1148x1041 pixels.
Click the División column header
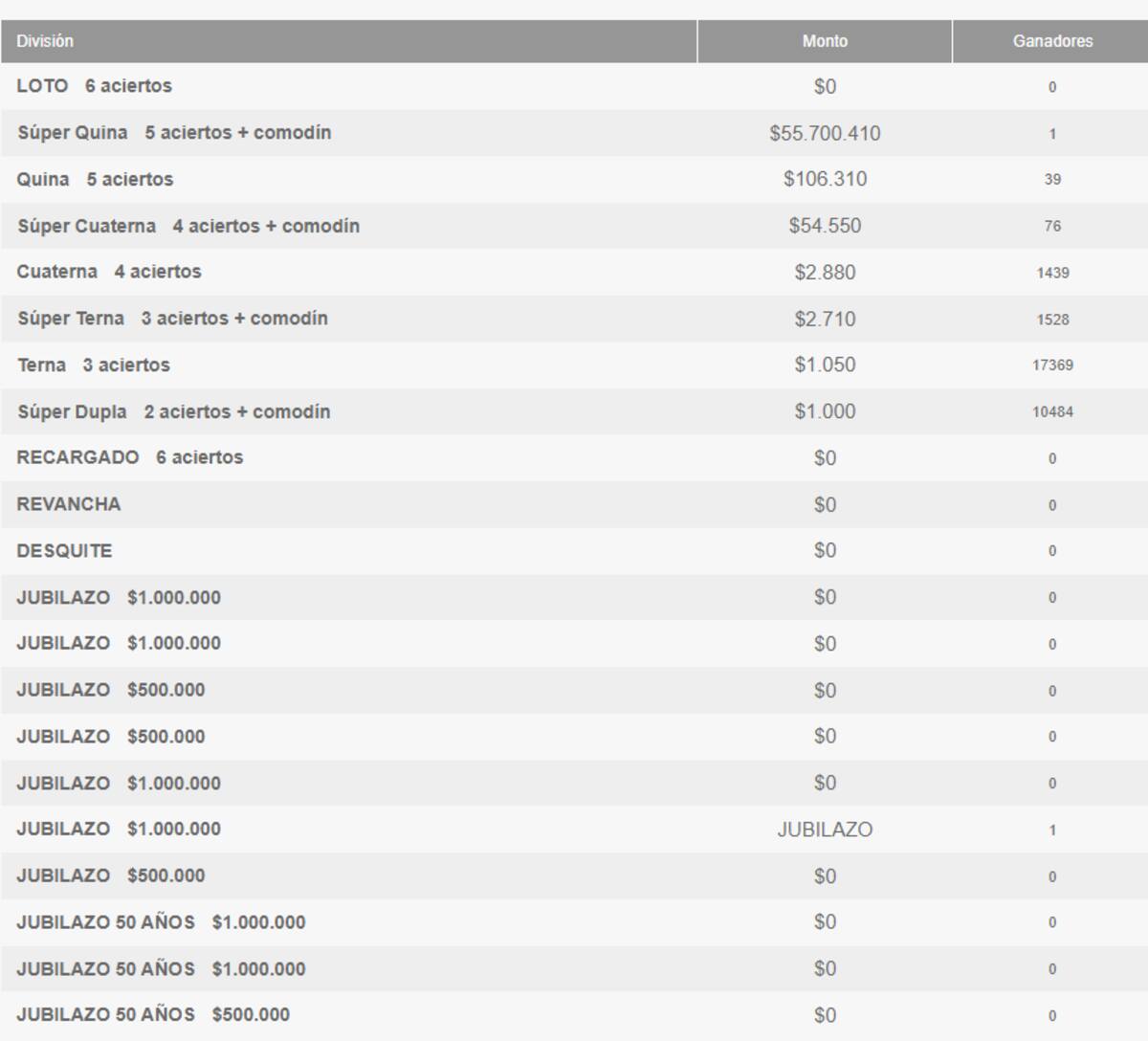[x=348, y=41]
